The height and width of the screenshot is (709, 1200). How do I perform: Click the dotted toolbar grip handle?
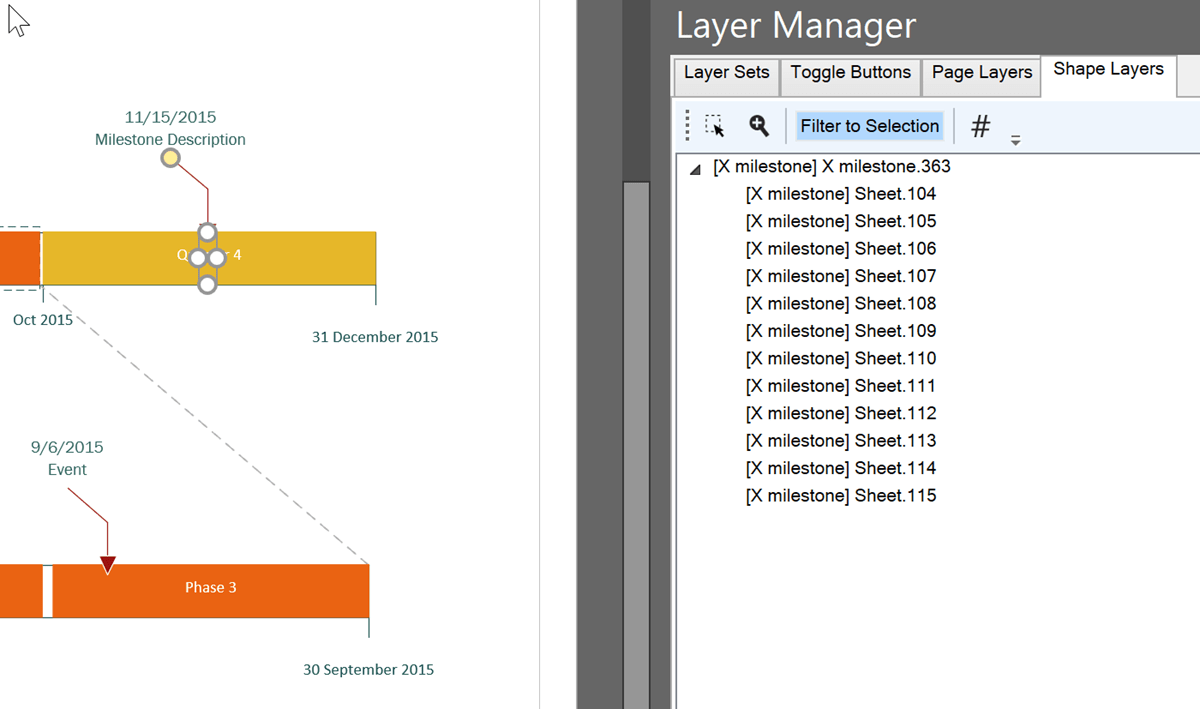click(x=688, y=127)
